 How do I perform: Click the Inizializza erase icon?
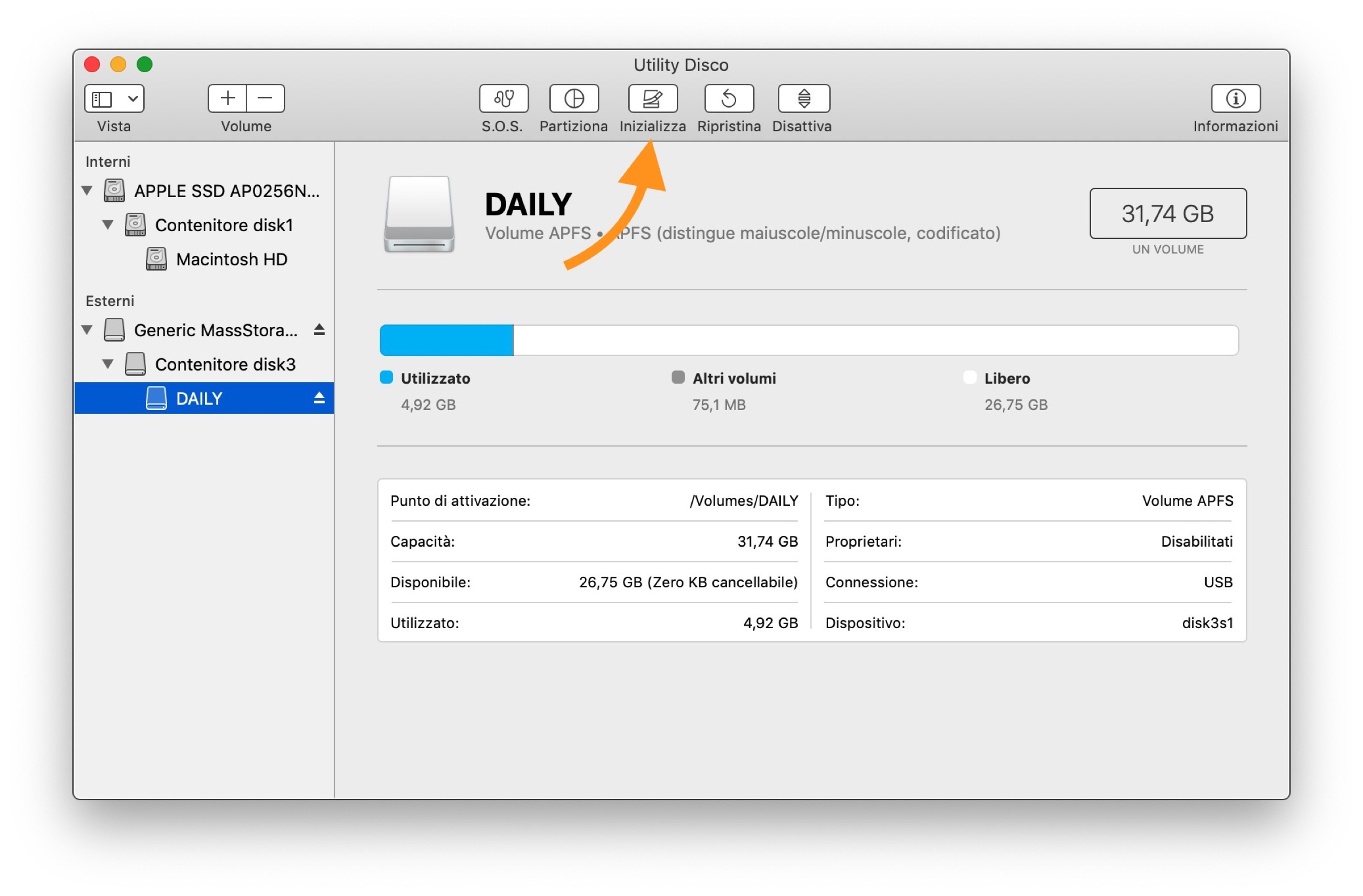653,98
